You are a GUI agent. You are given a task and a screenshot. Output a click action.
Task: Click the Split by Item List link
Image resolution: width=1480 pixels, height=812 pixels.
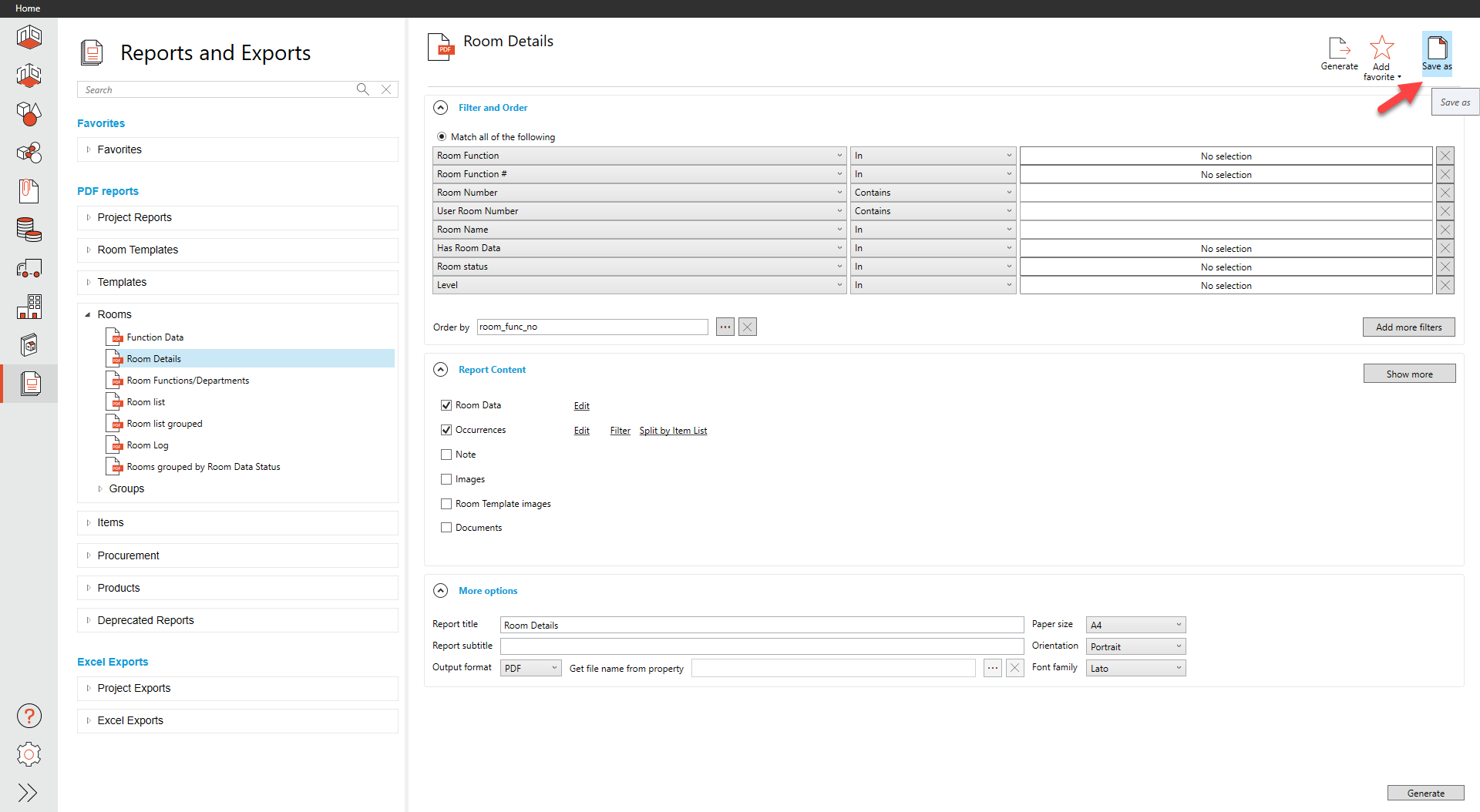(673, 431)
